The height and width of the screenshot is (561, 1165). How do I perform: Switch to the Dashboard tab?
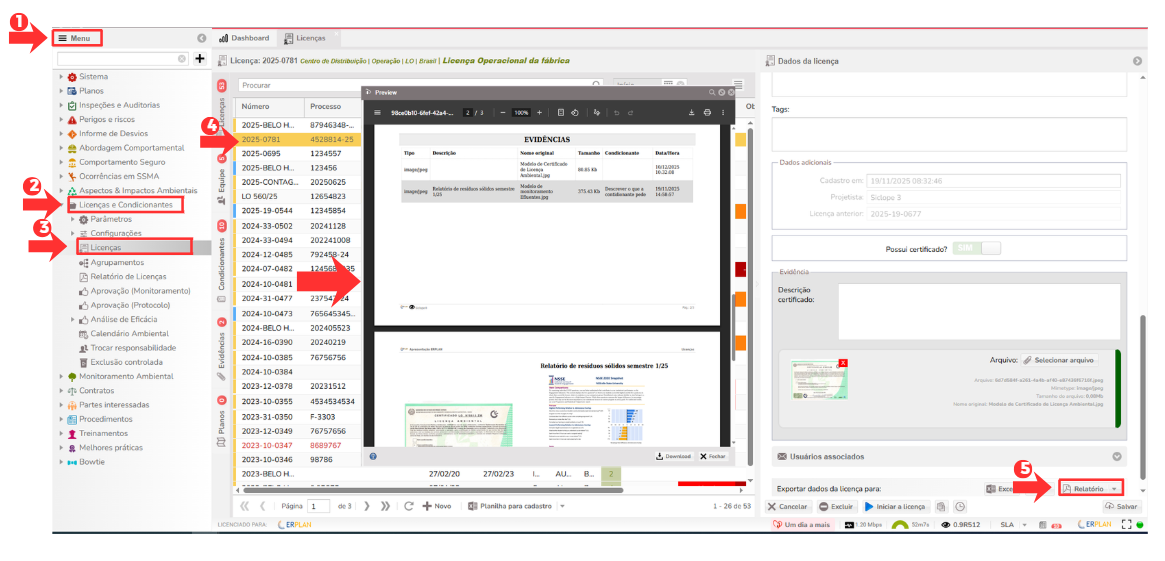click(x=244, y=38)
